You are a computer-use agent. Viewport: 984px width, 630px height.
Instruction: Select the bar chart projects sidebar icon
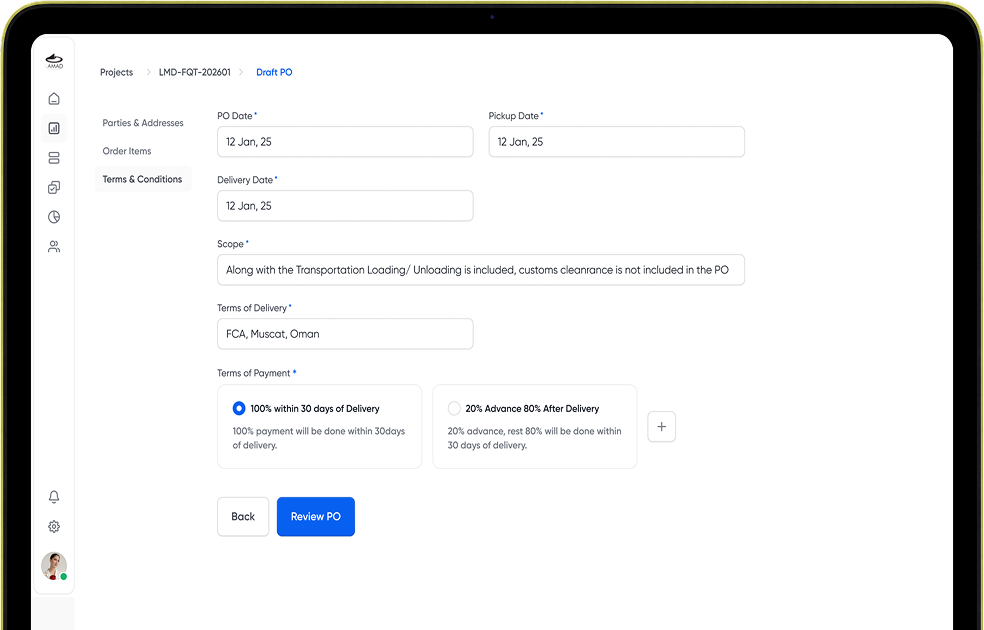point(54,128)
